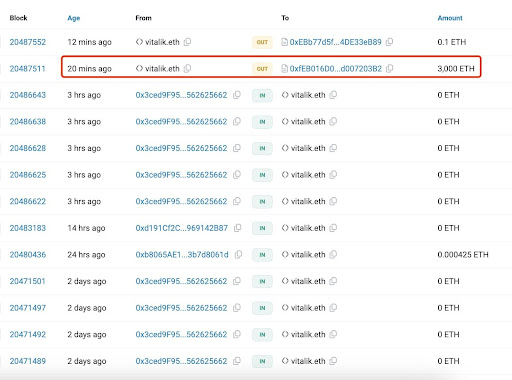Open block 20487552
The image size is (512, 380).
(28, 42)
